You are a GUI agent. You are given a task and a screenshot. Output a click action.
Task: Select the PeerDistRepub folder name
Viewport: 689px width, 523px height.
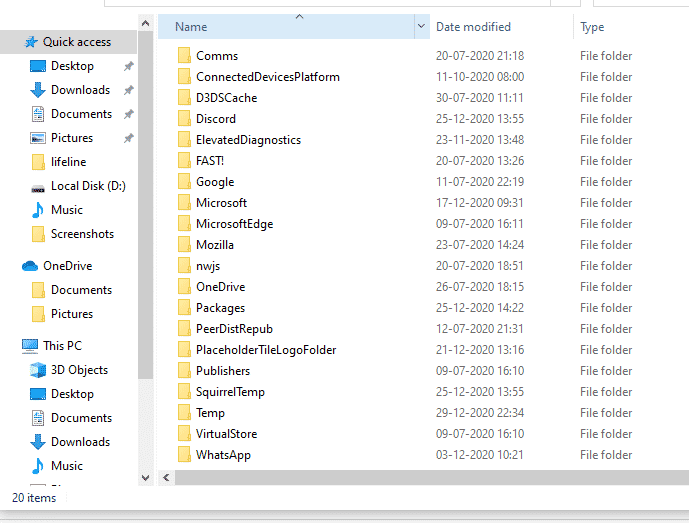pyautogui.click(x=234, y=329)
